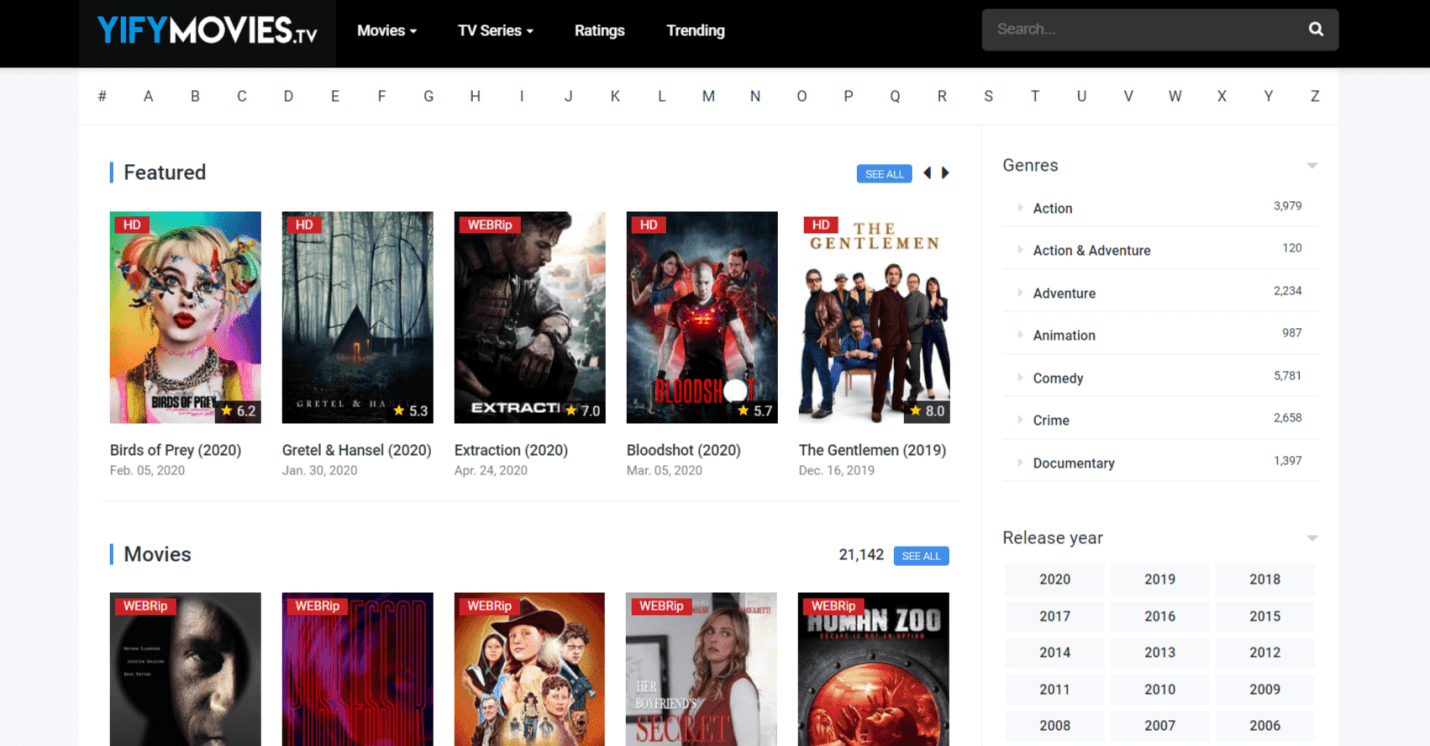
Task: Open the Human Zoo poster
Action: (x=874, y=669)
